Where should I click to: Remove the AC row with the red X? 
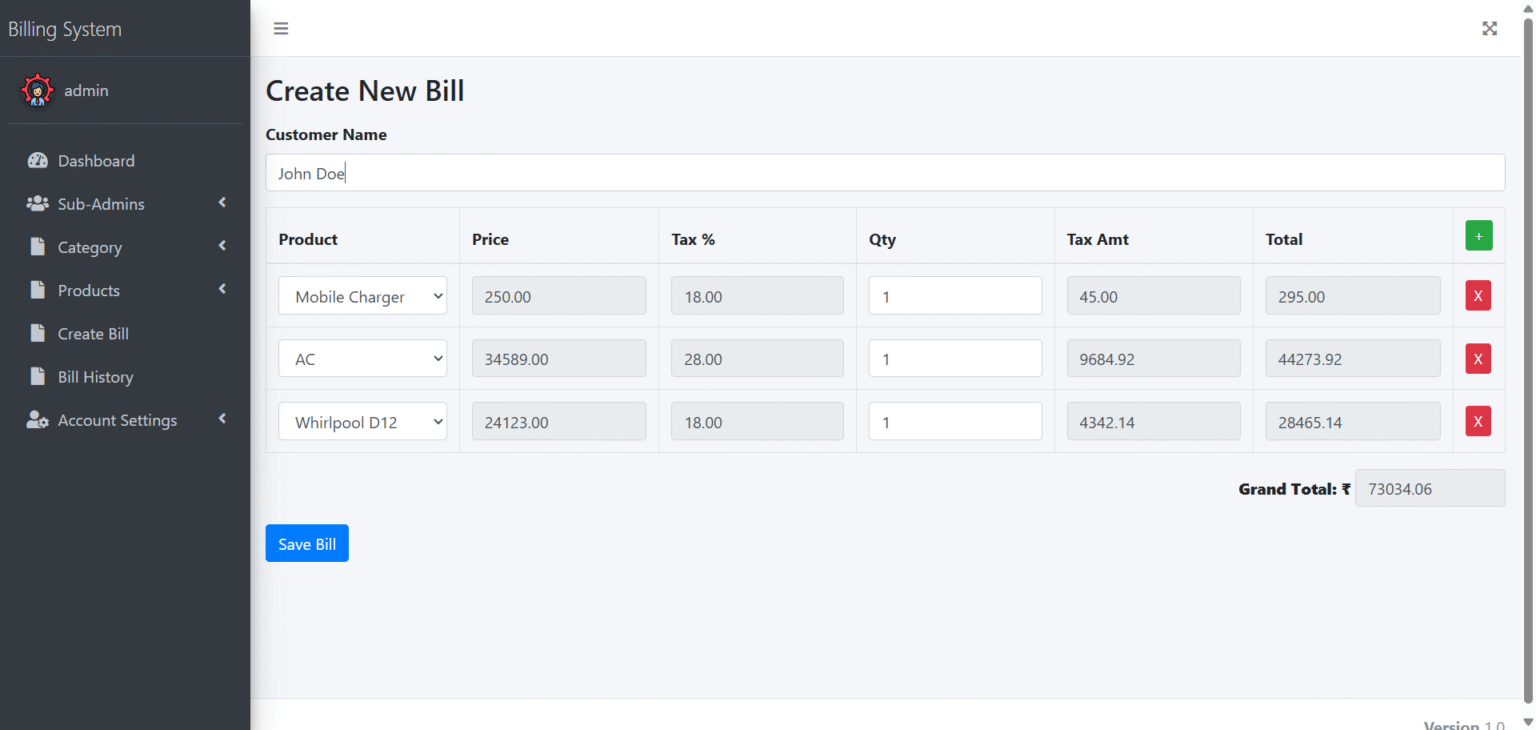tap(1477, 358)
